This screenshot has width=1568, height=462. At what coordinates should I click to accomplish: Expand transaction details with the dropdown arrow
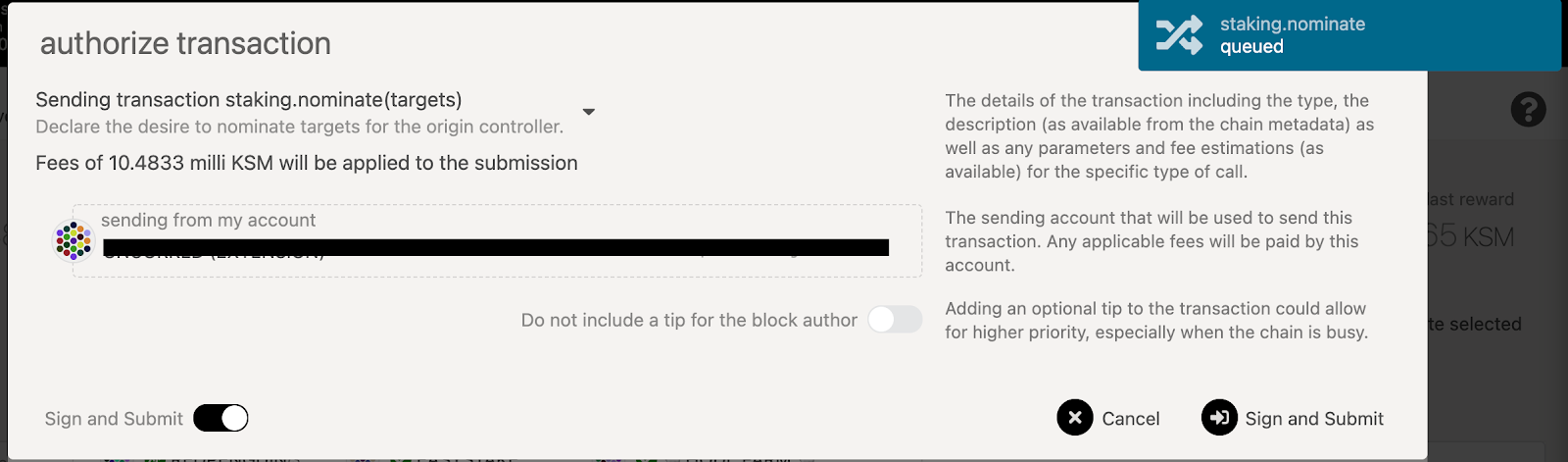click(588, 112)
